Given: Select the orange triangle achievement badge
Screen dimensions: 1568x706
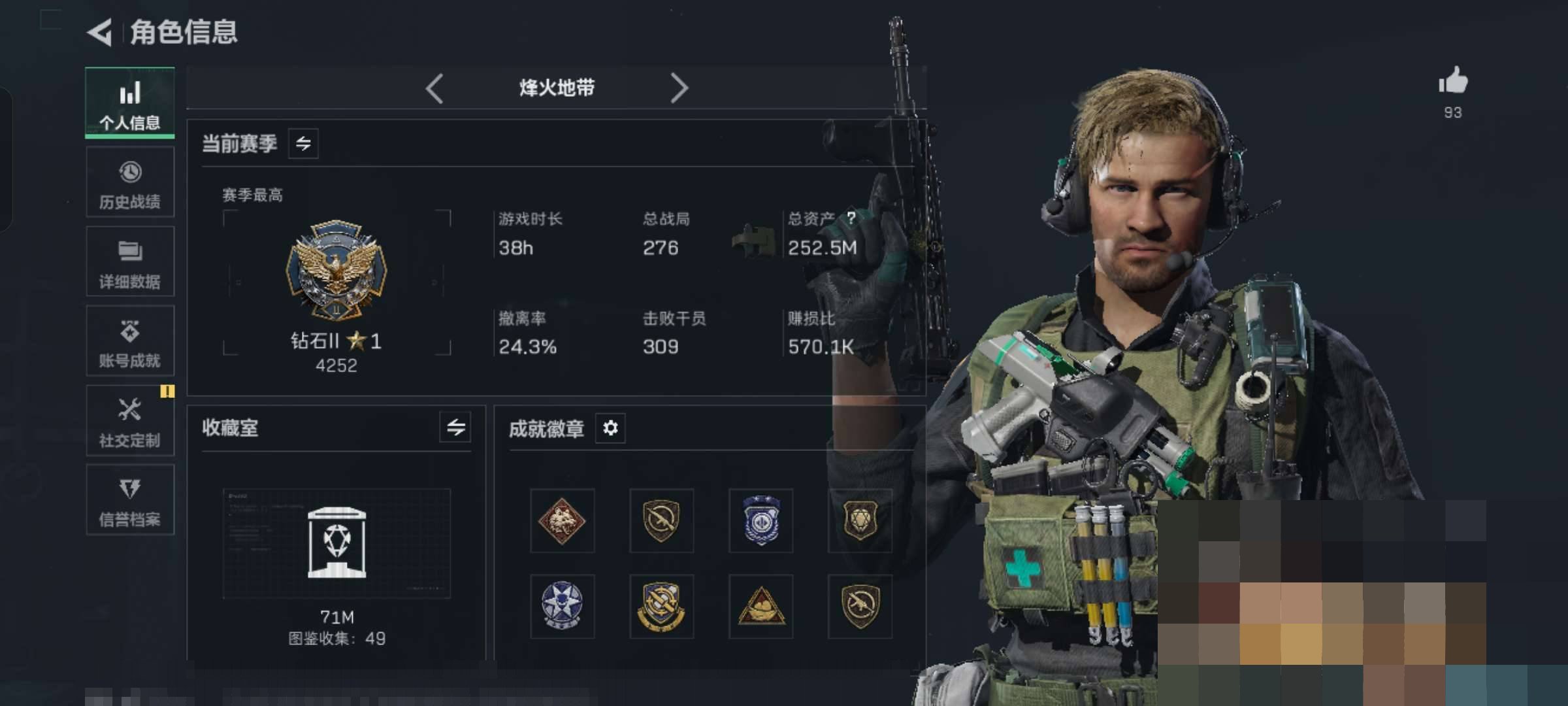Looking at the screenshot, I should [760, 607].
